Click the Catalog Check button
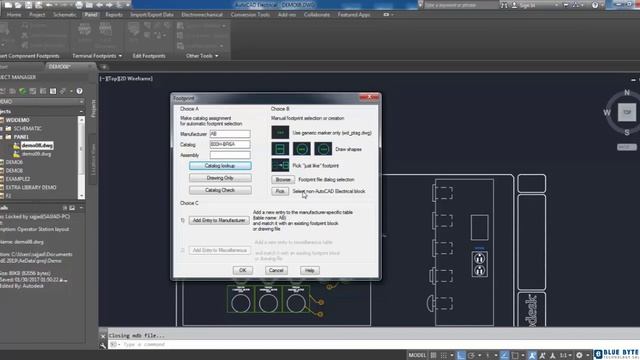Image resolution: width=640 pixels, height=360 pixels. click(x=220, y=190)
